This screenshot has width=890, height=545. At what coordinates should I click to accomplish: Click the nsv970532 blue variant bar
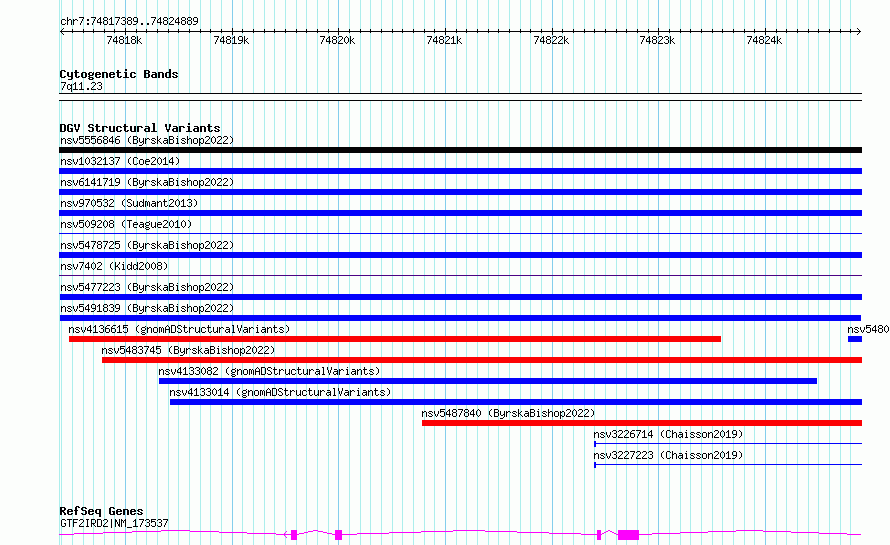[460, 213]
